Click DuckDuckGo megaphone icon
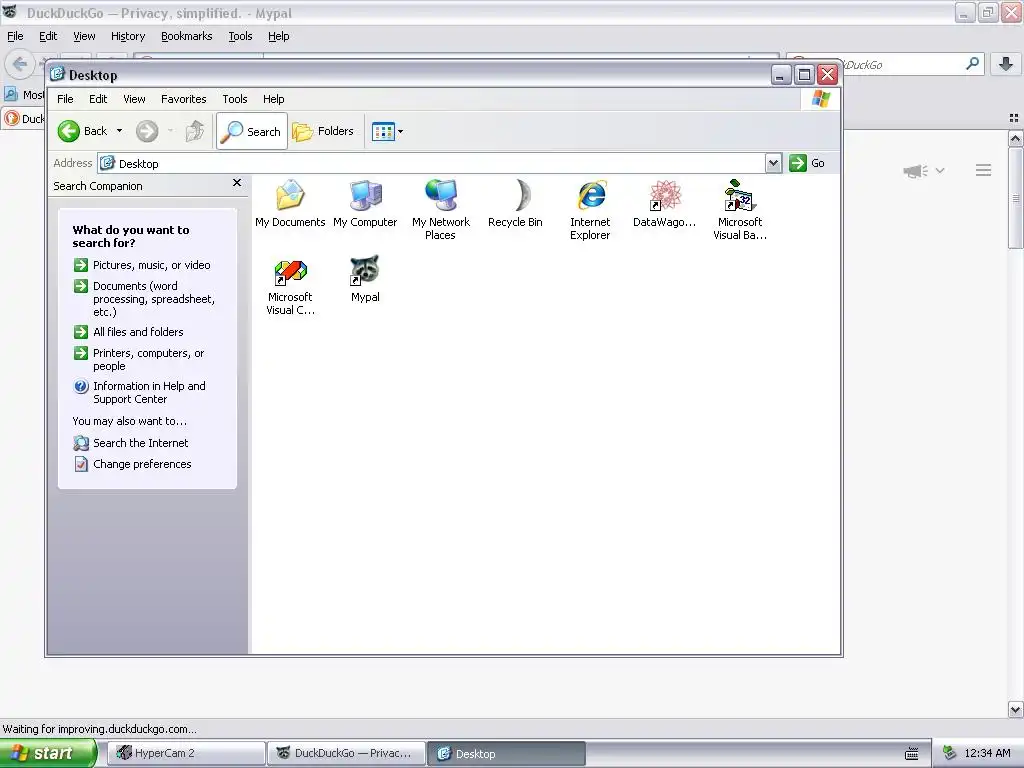 click(916, 170)
